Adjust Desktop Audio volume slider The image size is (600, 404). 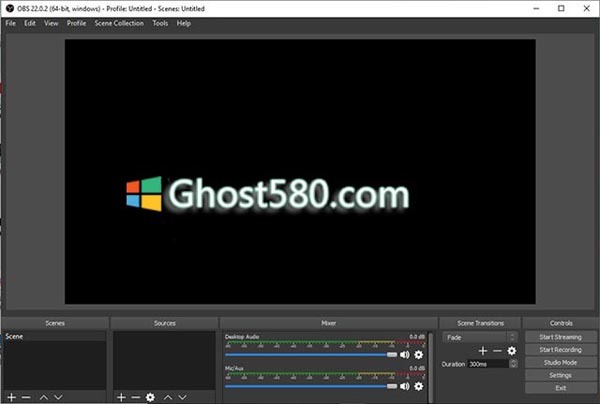point(311,355)
